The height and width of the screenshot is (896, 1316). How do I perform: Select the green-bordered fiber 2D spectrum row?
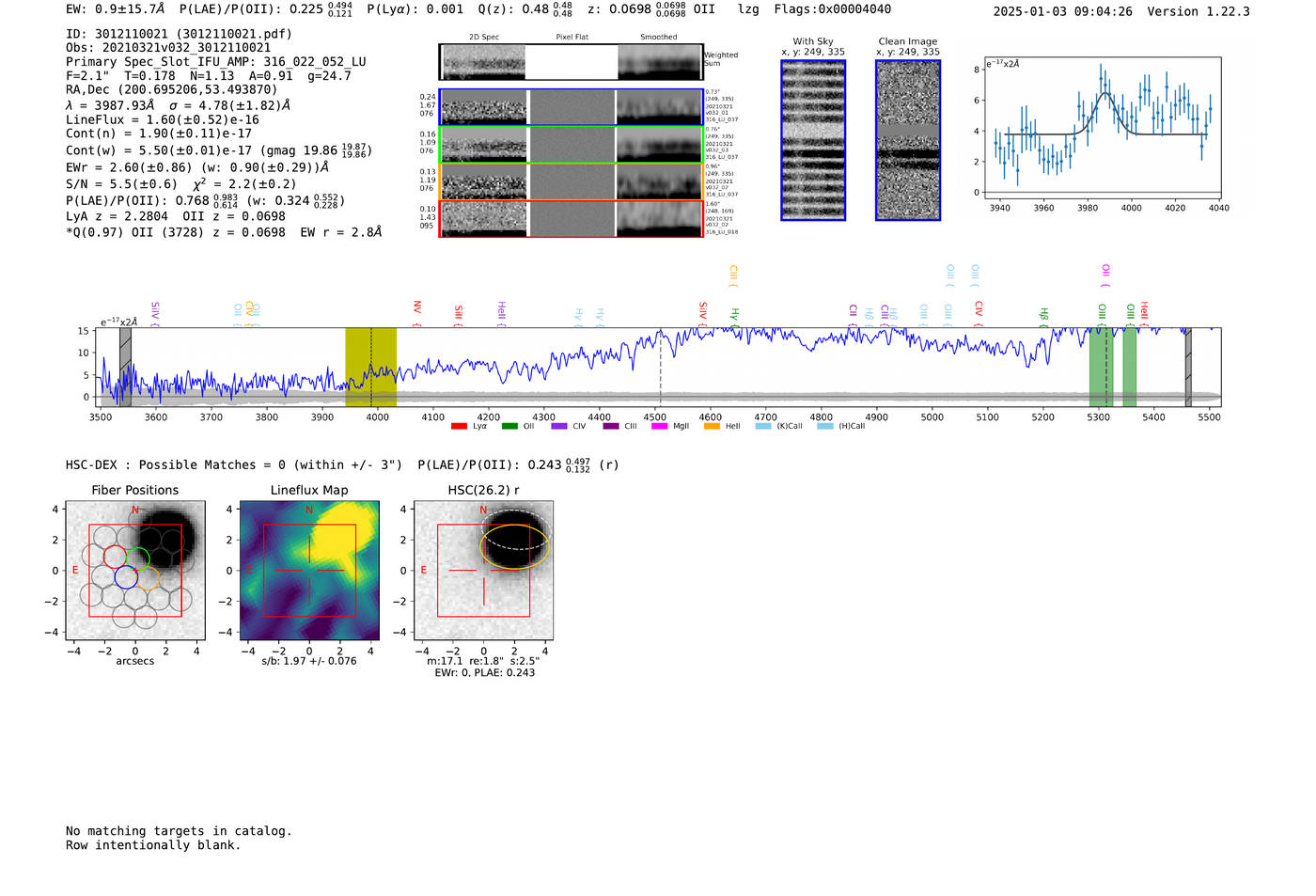pos(572,144)
